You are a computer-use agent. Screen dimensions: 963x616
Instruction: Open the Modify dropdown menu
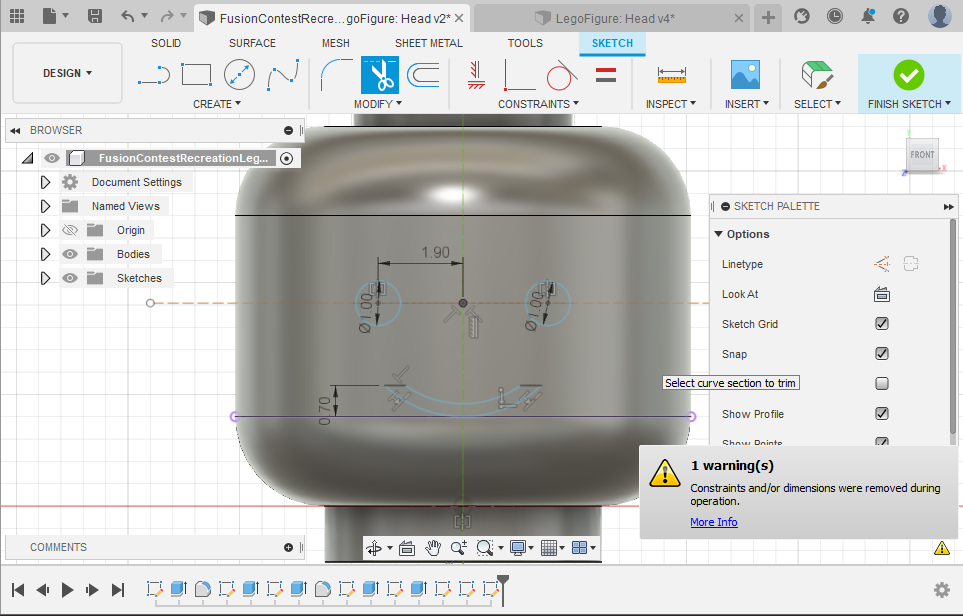click(x=378, y=104)
